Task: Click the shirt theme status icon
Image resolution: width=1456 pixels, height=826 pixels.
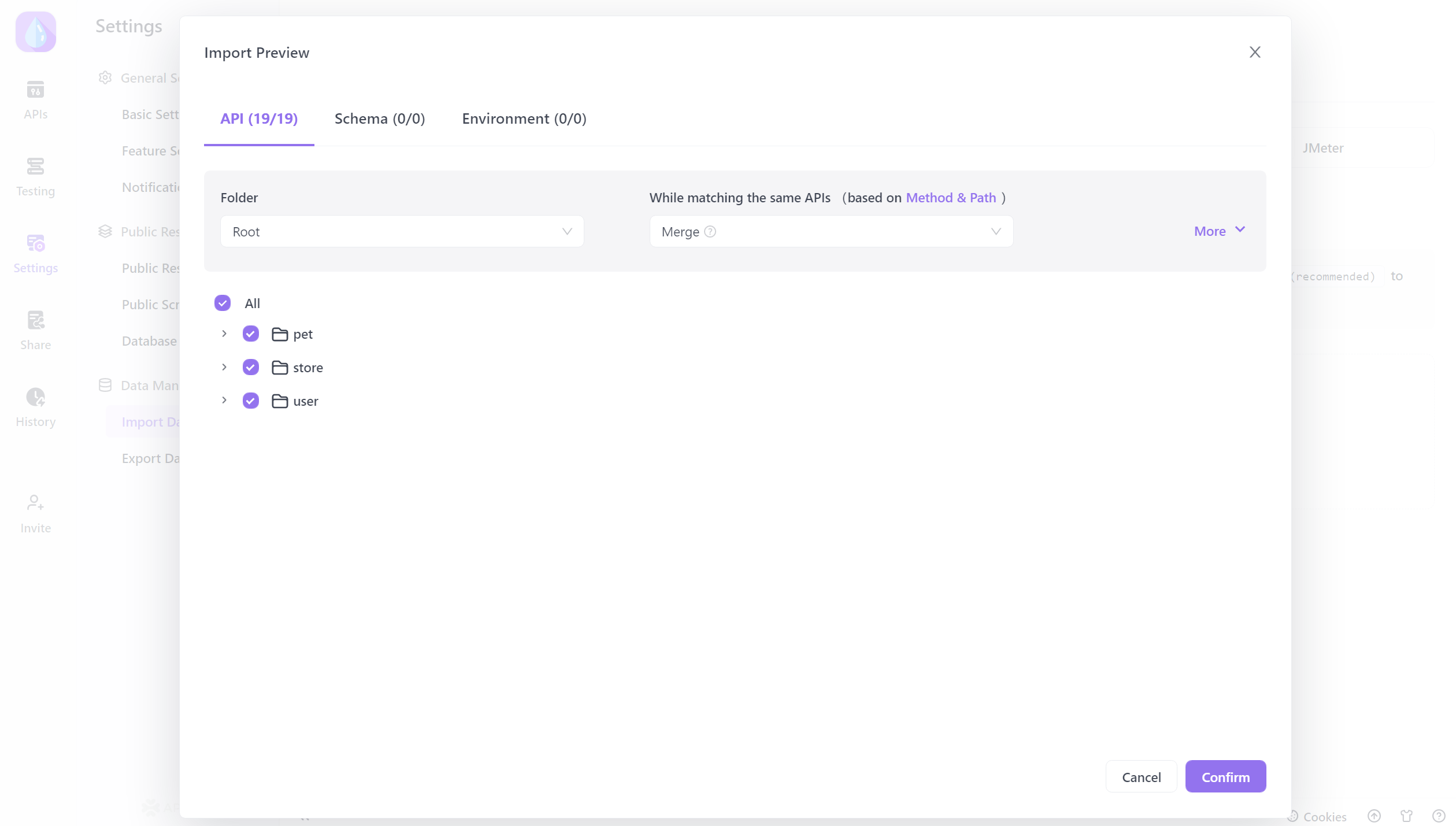Action: [1406, 816]
